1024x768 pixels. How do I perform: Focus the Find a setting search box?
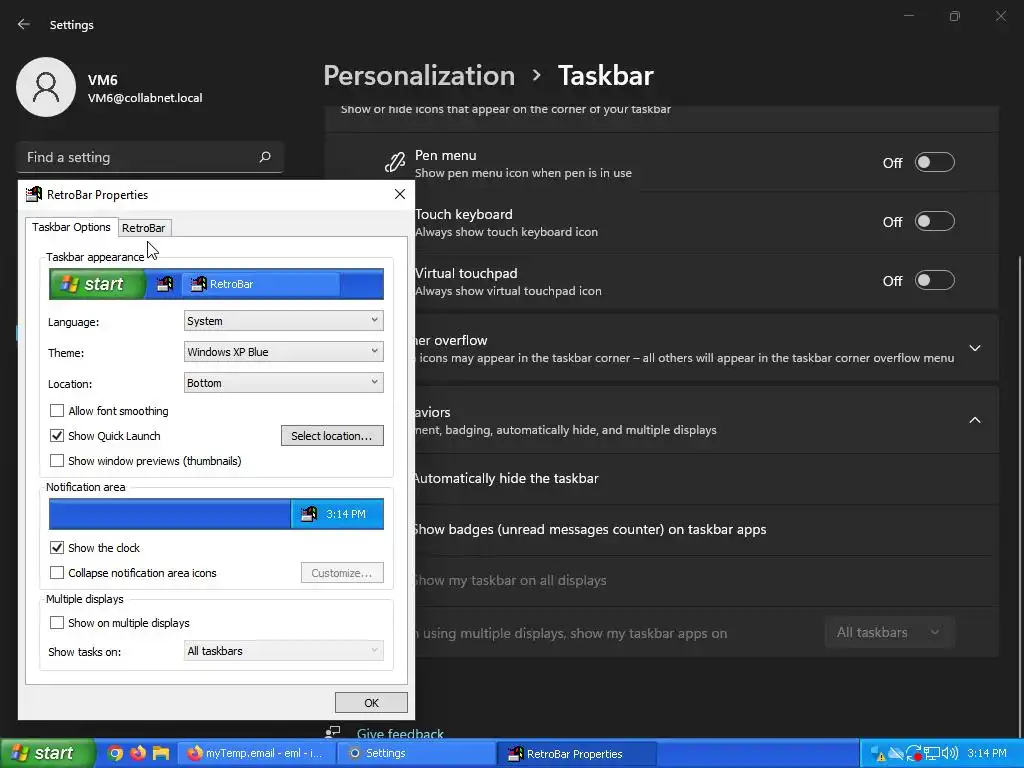click(x=150, y=157)
